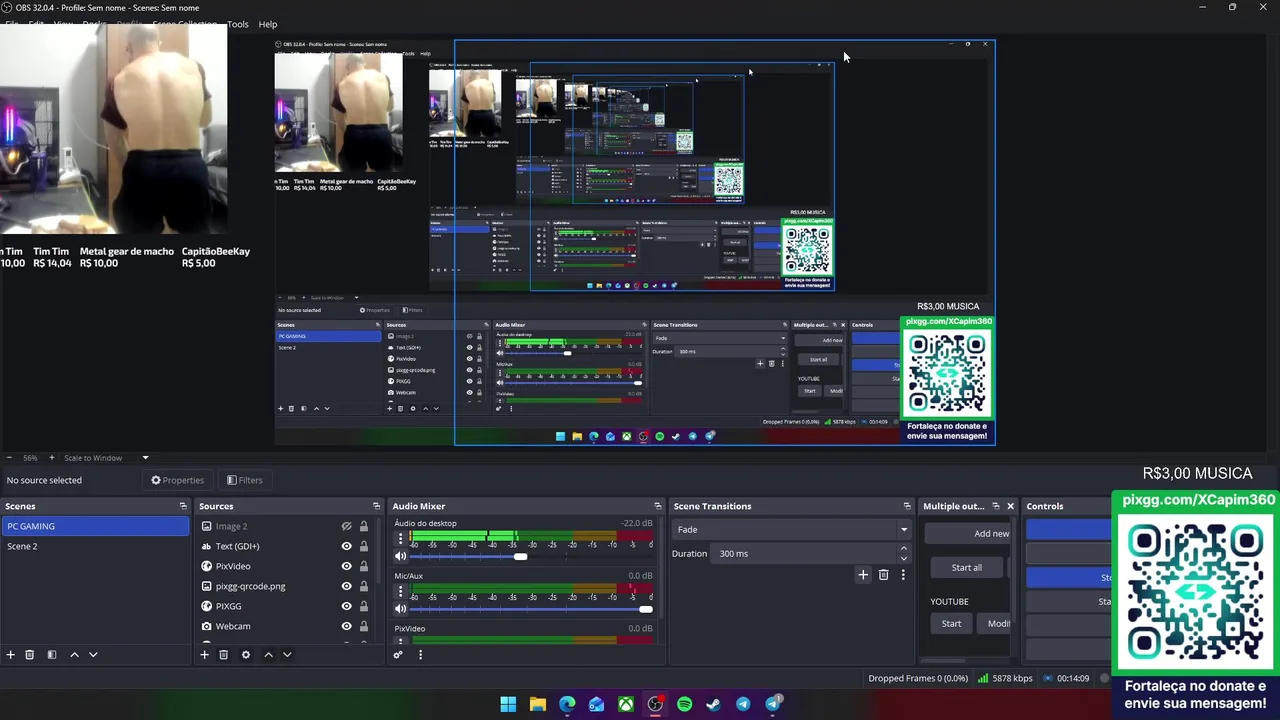Viewport: 1280px width, 720px height.
Task: Show the Image 2 source
Action: 346,526
